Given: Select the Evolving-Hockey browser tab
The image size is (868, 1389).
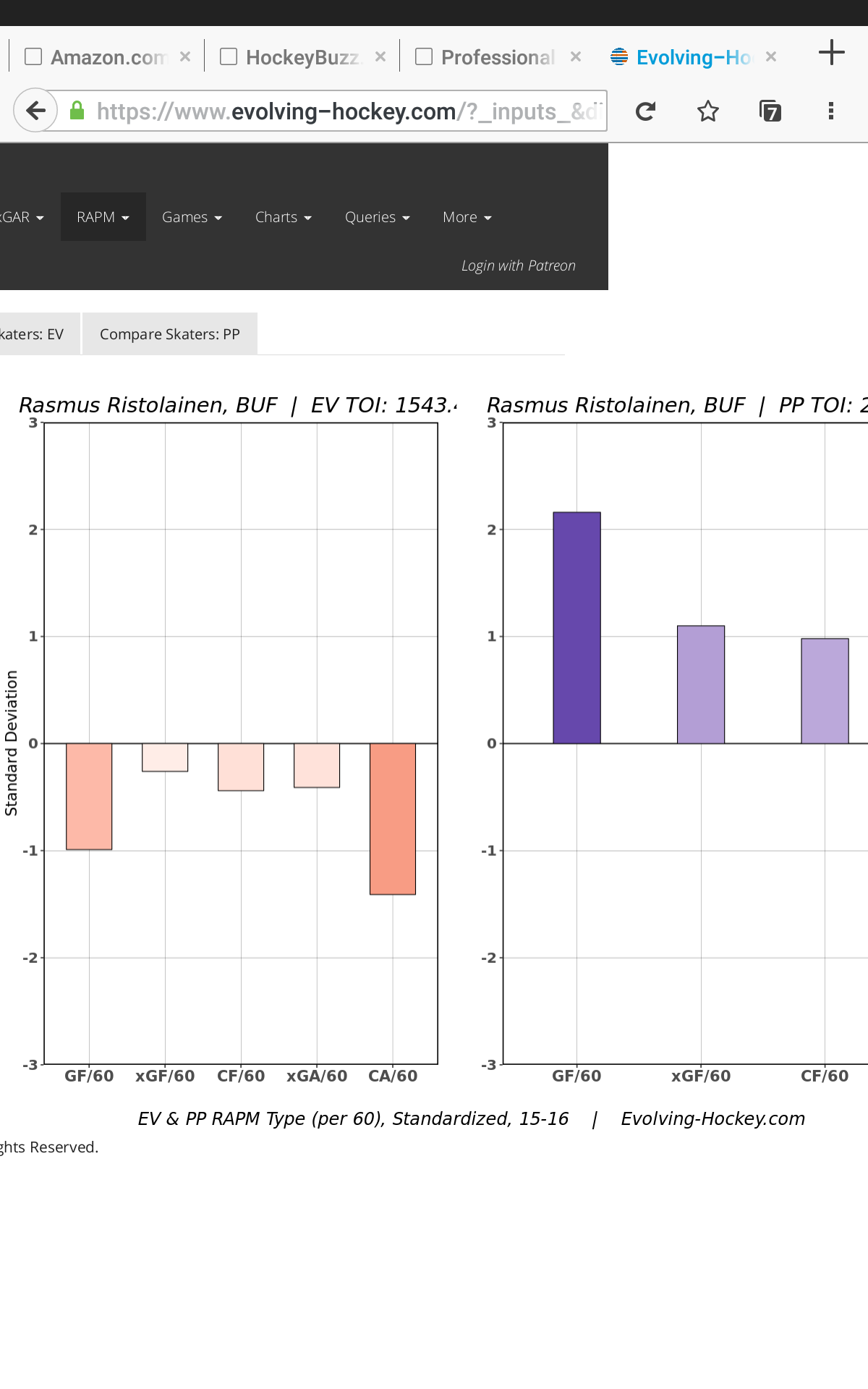Looking at the screenshot, I should point(693,57).
